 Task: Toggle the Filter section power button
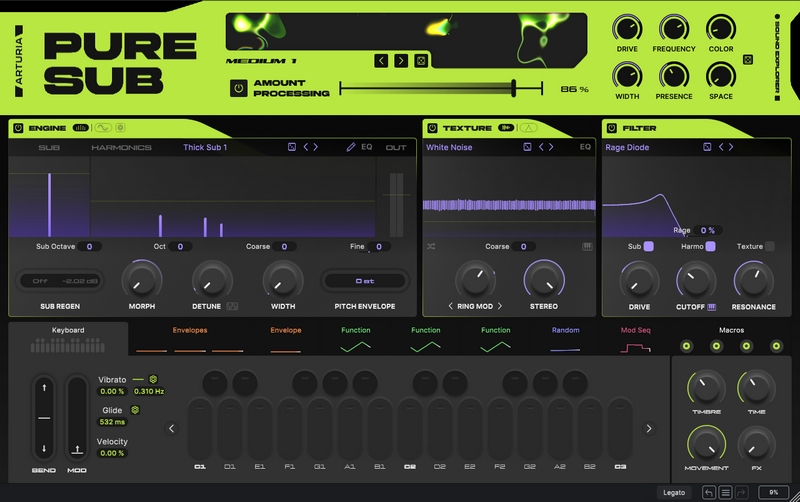coord(611,128)
